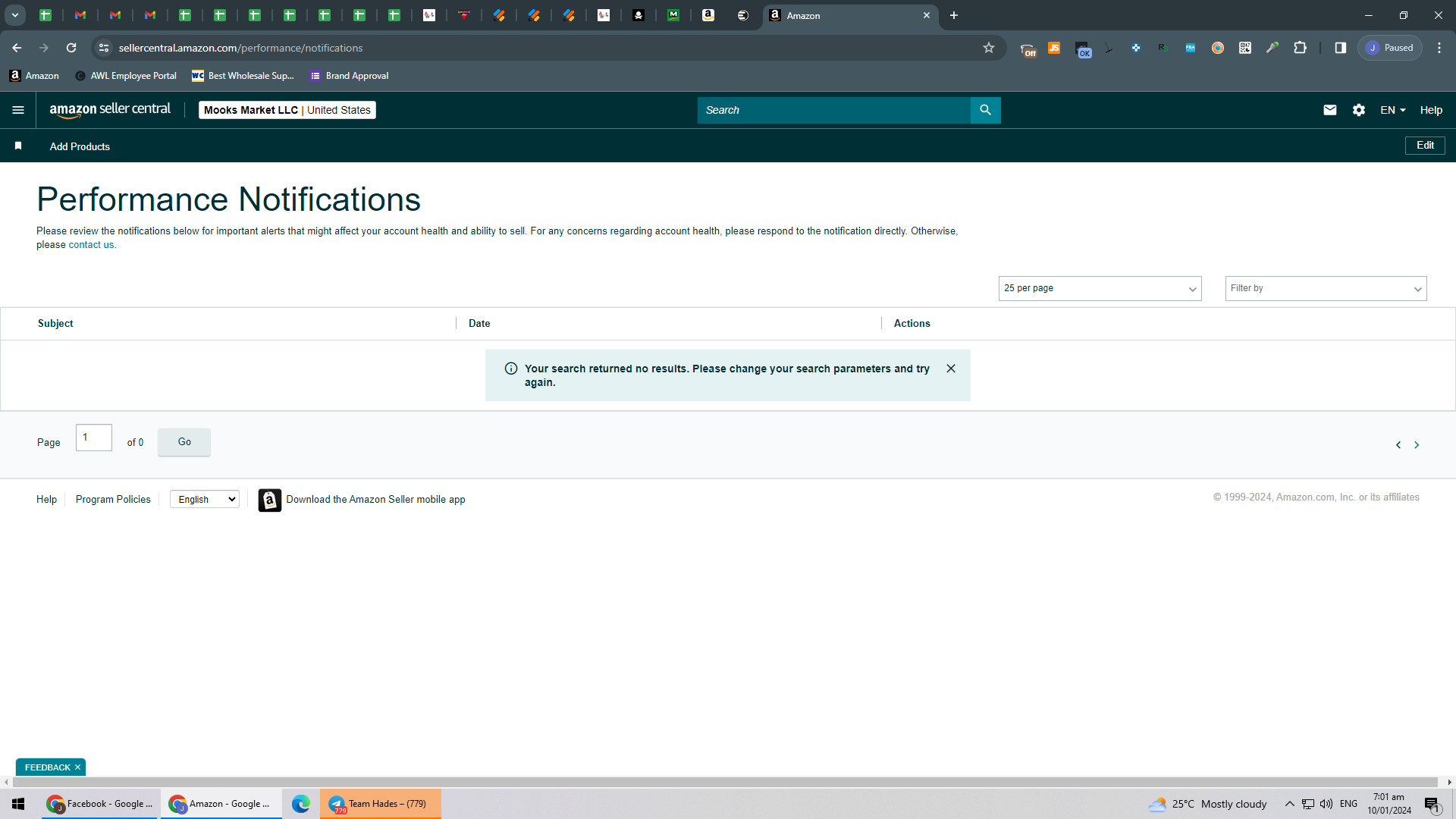This screenshot has height=819, width=1456.
Task: Open Chrome three-dot menu
Action: tap(1439, 48)
